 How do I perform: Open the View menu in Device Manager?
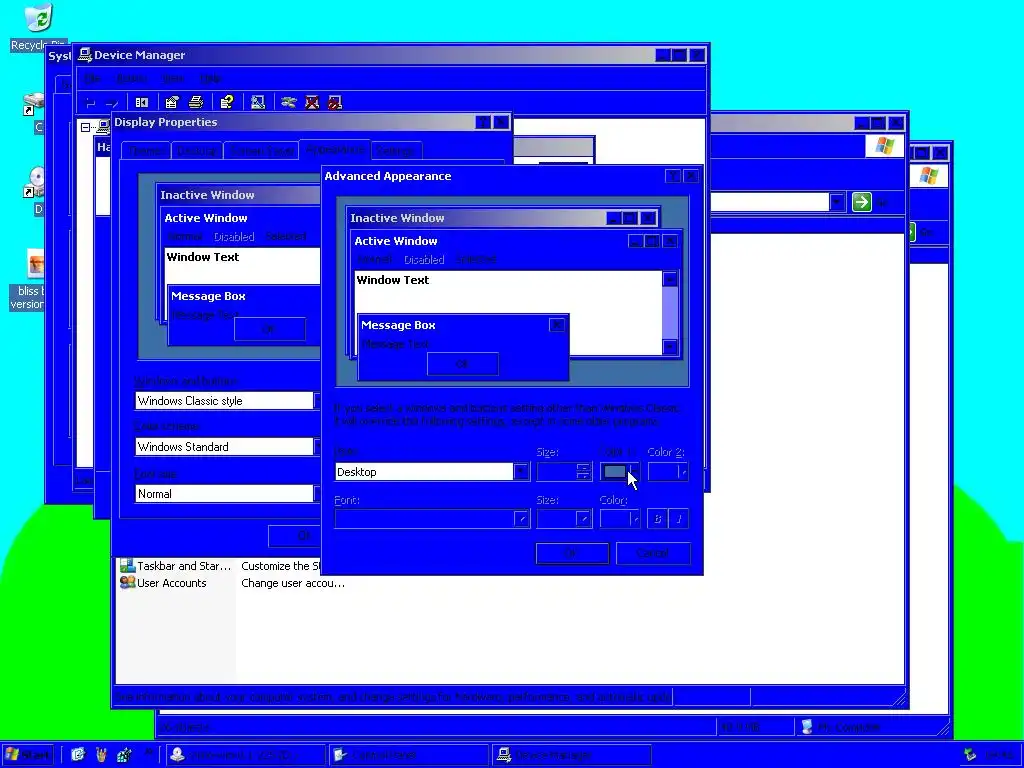[x=172, y=78]
